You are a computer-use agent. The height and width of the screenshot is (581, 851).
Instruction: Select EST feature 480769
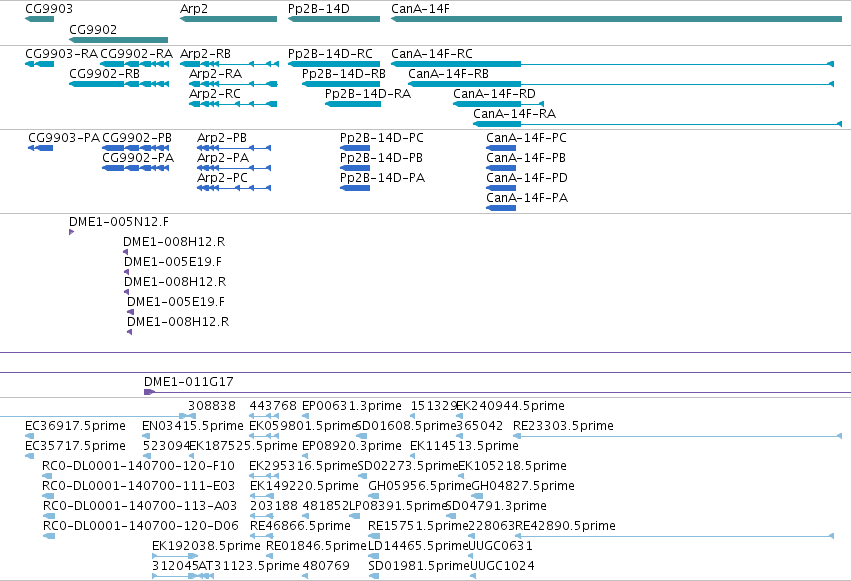pyautogui.click(x=306, y=577)
